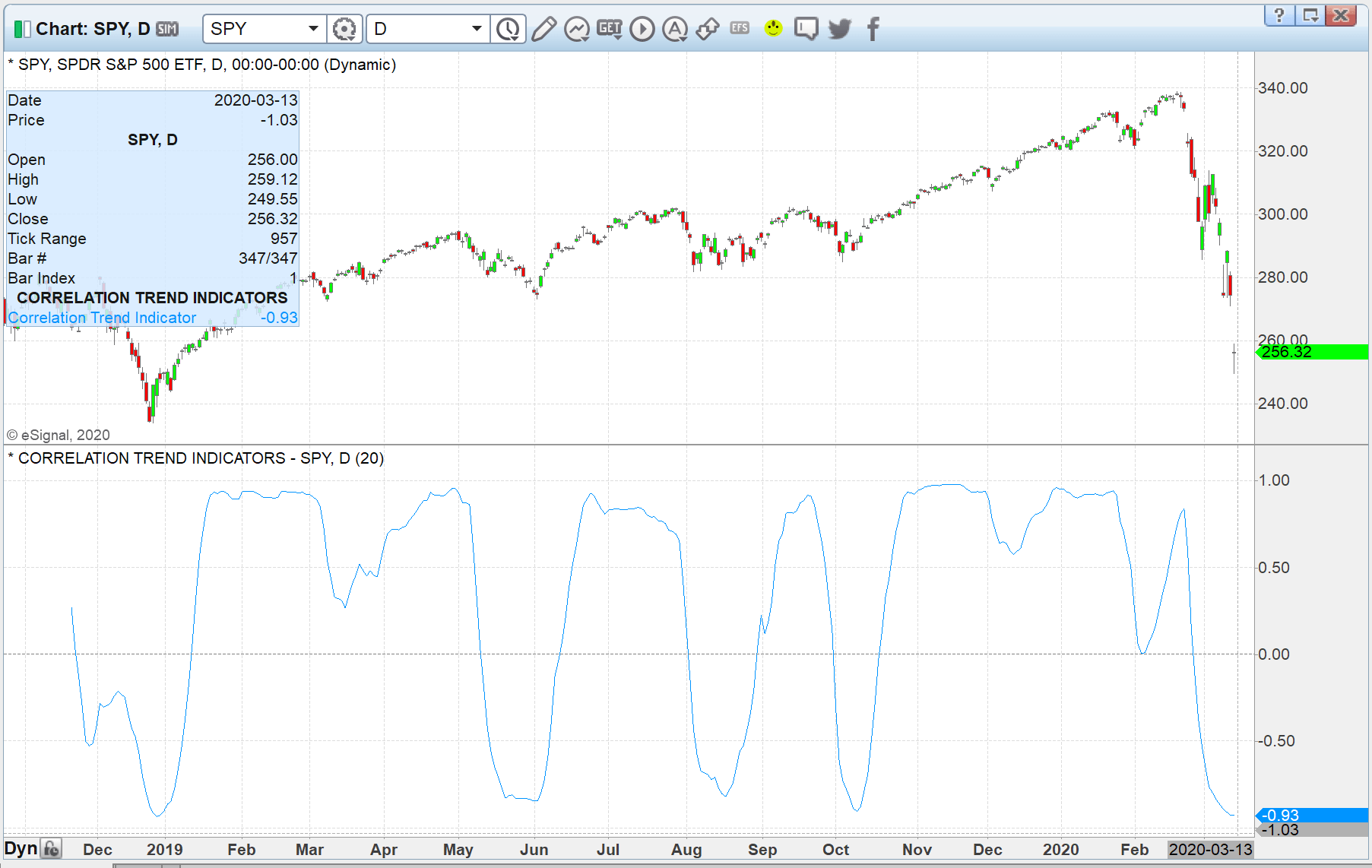Open the help question mark button

[x=1279, y=15]
